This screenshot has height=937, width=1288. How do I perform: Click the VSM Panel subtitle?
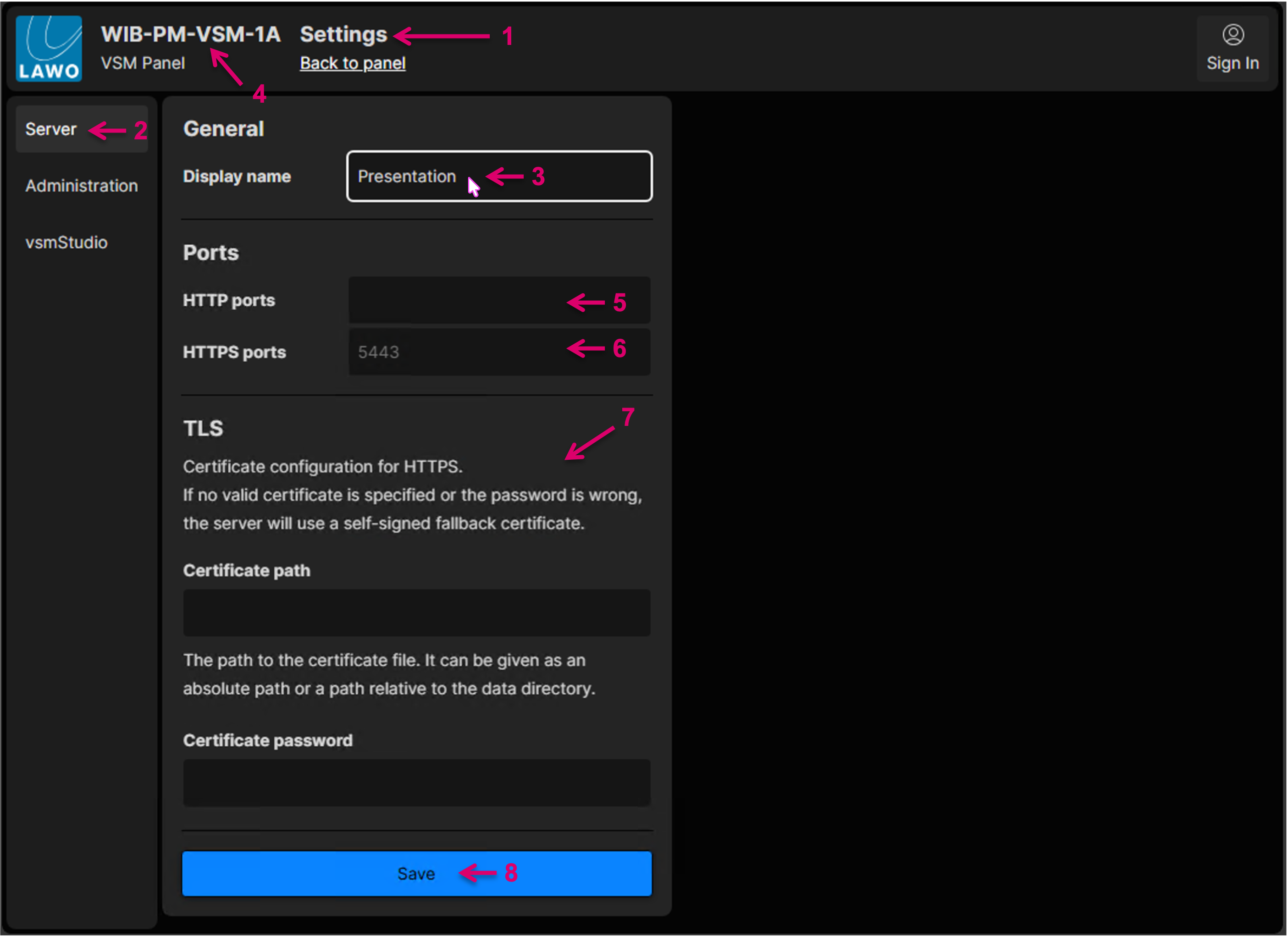click(143, 63)
